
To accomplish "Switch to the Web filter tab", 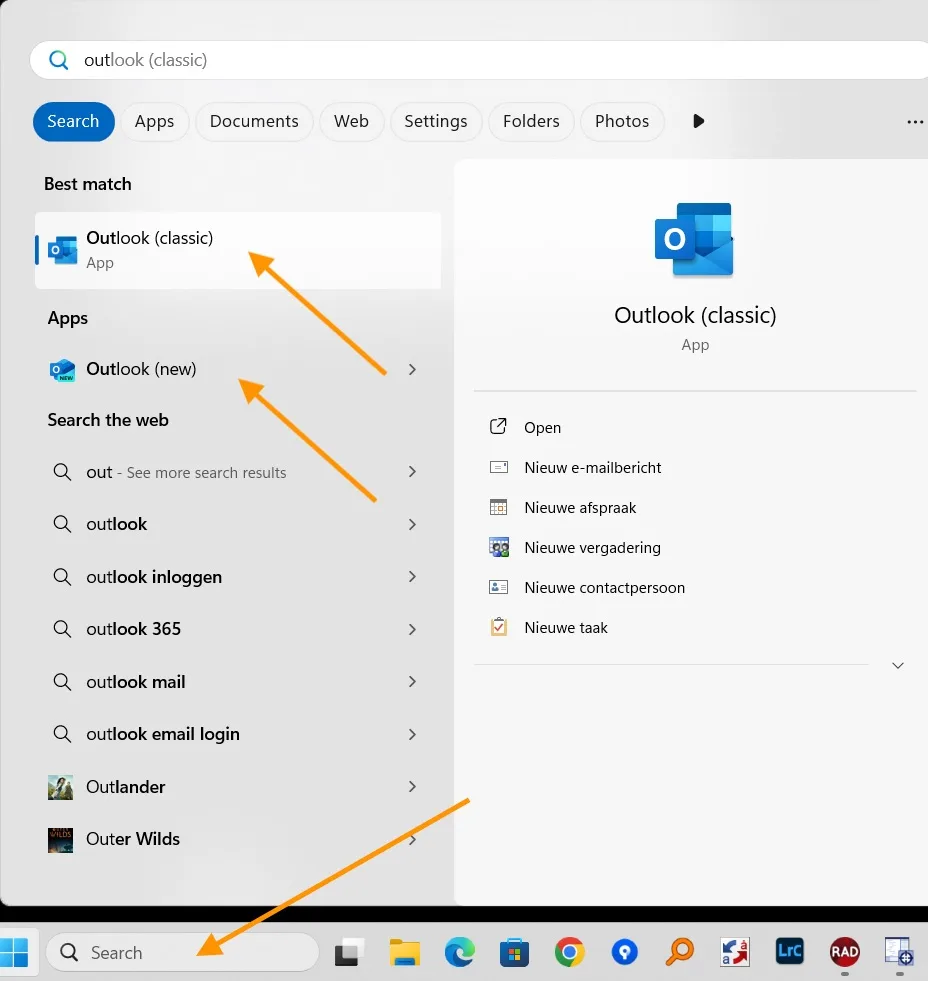I will click(x=351, y=121).
